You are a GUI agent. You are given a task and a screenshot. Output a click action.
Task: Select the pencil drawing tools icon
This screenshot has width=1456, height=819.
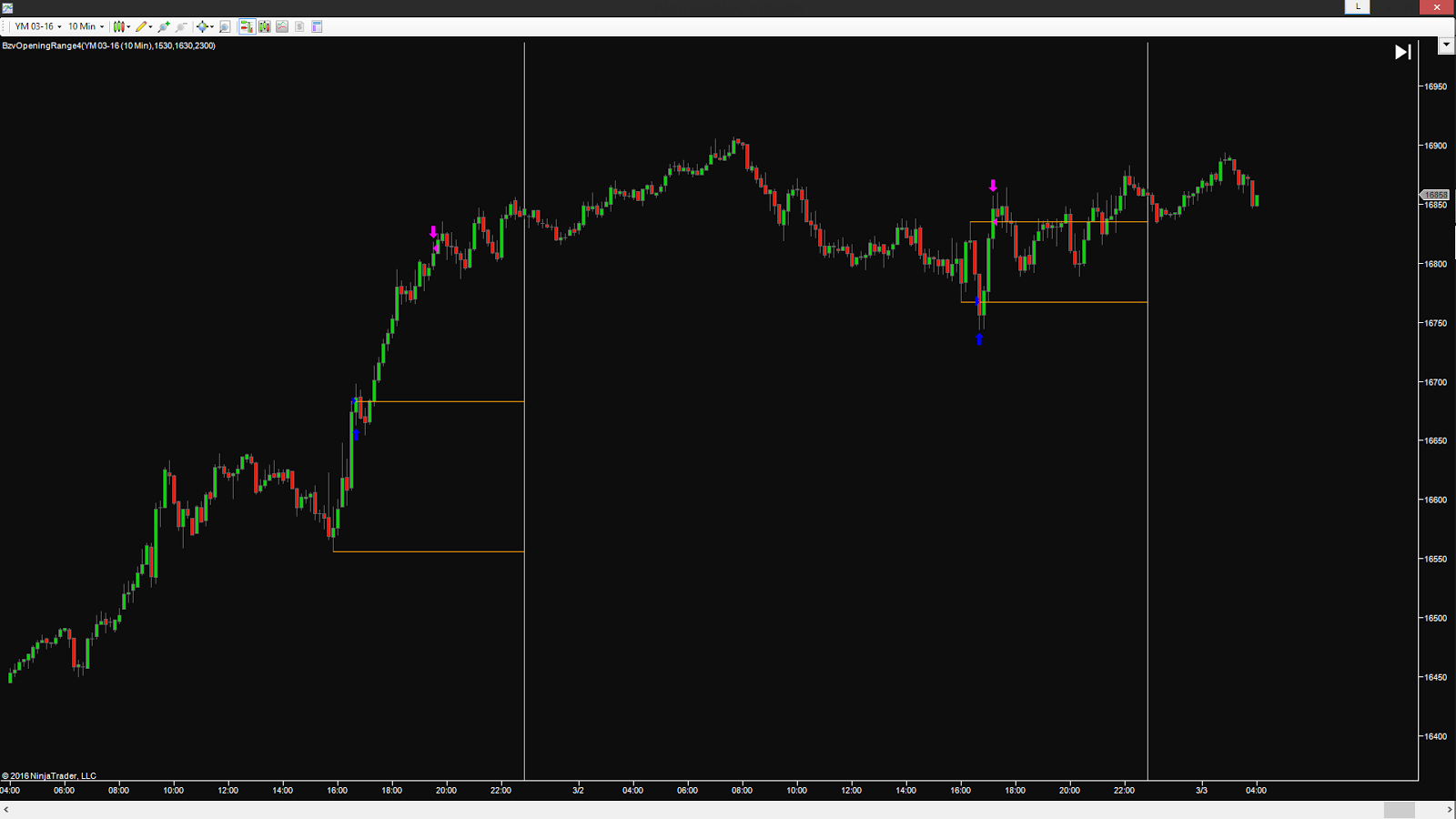click(x=141, y=26)
